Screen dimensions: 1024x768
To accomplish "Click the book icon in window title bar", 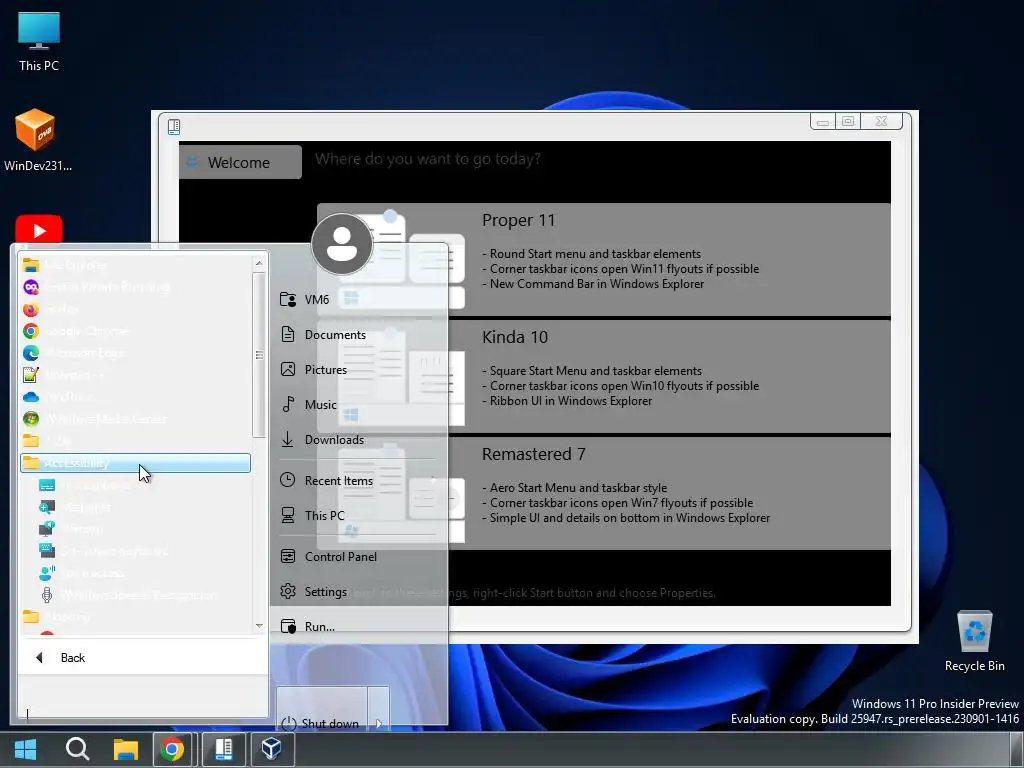I will click(174, 127).
